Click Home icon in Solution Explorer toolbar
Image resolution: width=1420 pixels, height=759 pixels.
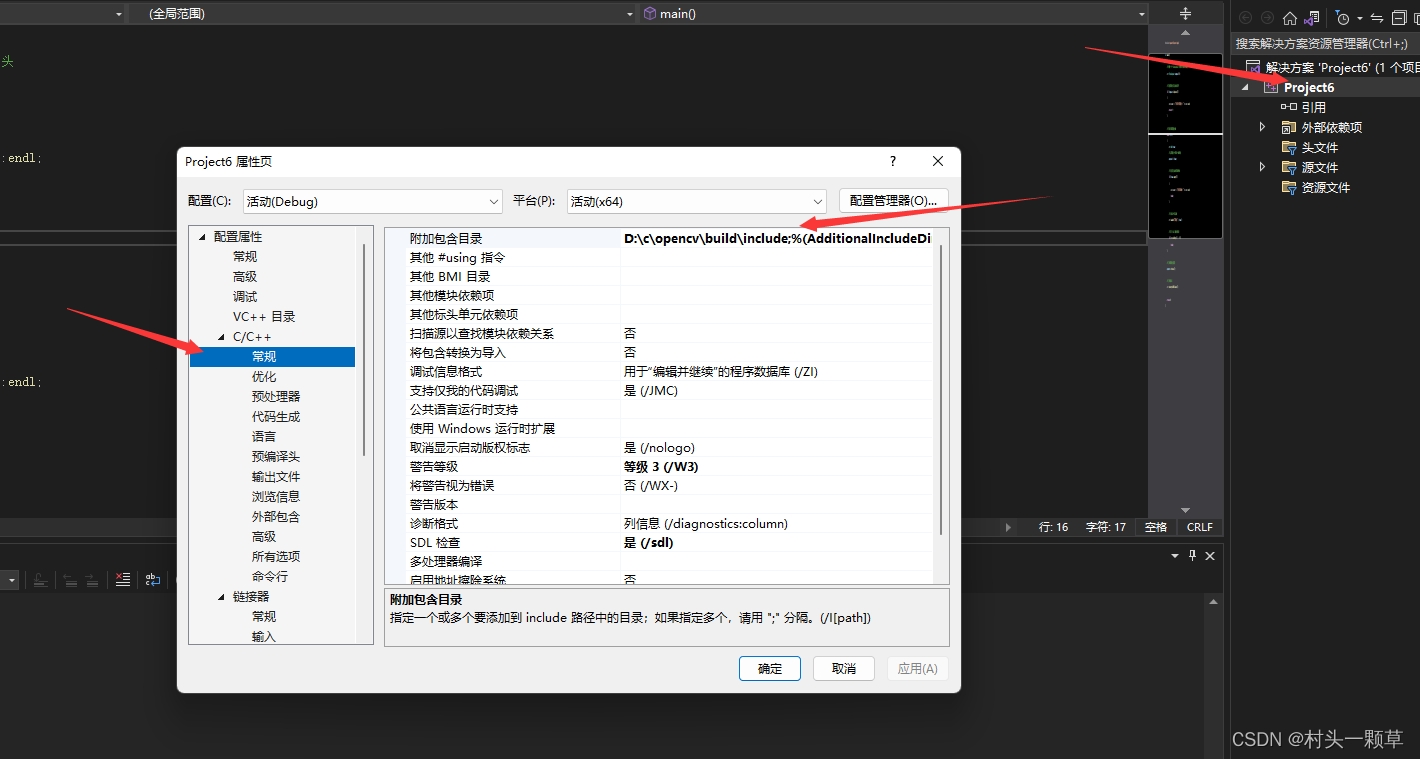(x=1290, y=18)
